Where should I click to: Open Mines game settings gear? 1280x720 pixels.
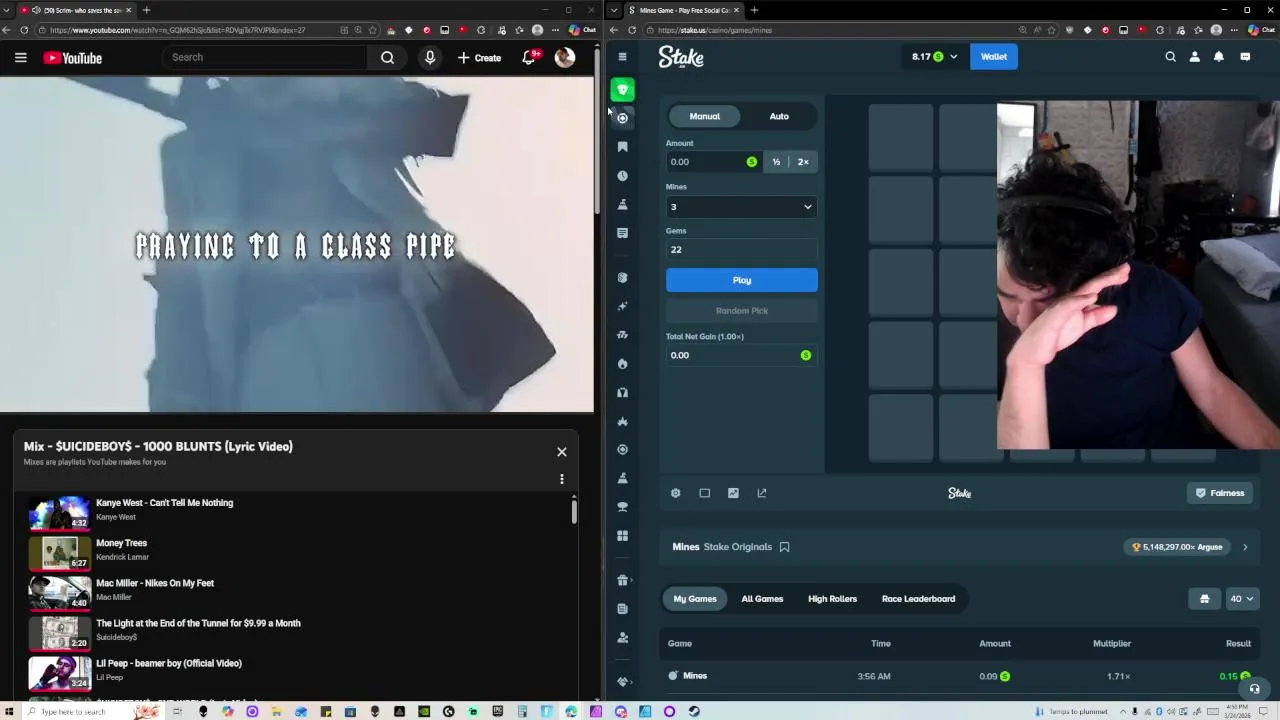[x=676, y=493]
